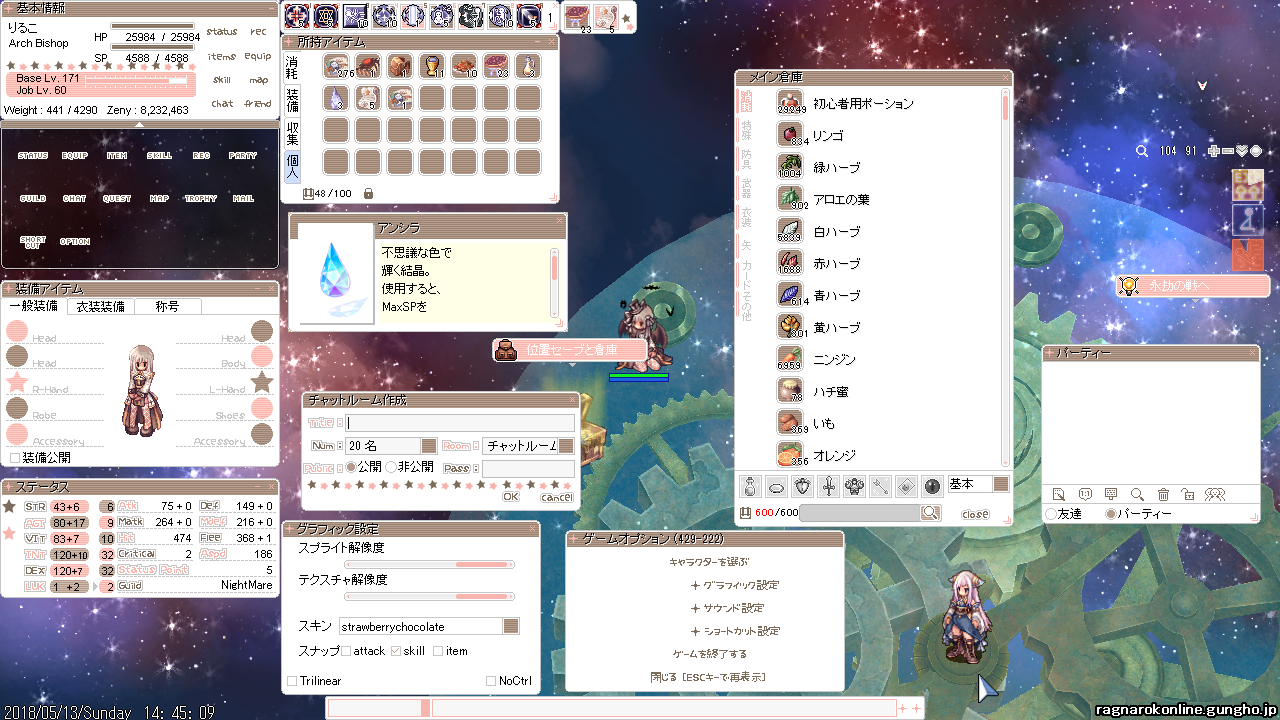Select the 初心者用ポーション item icon in storage
1280x720 pixels.
(790, 103)
